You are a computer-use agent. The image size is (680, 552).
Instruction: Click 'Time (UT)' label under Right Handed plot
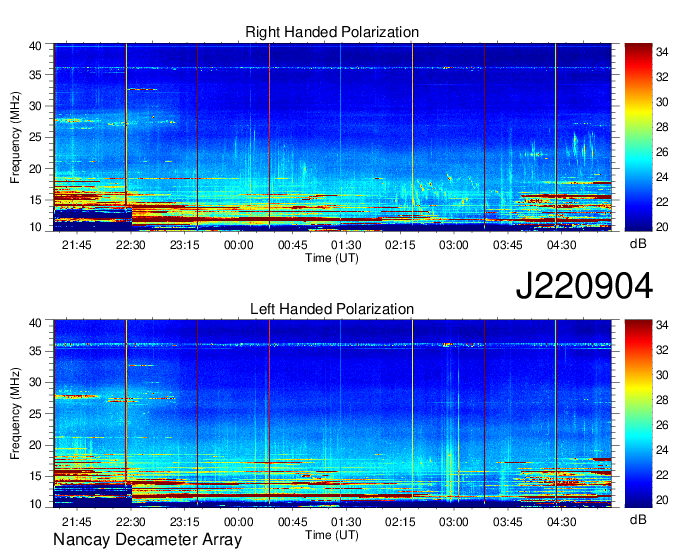pyautogui.click(x=332, y=258)
